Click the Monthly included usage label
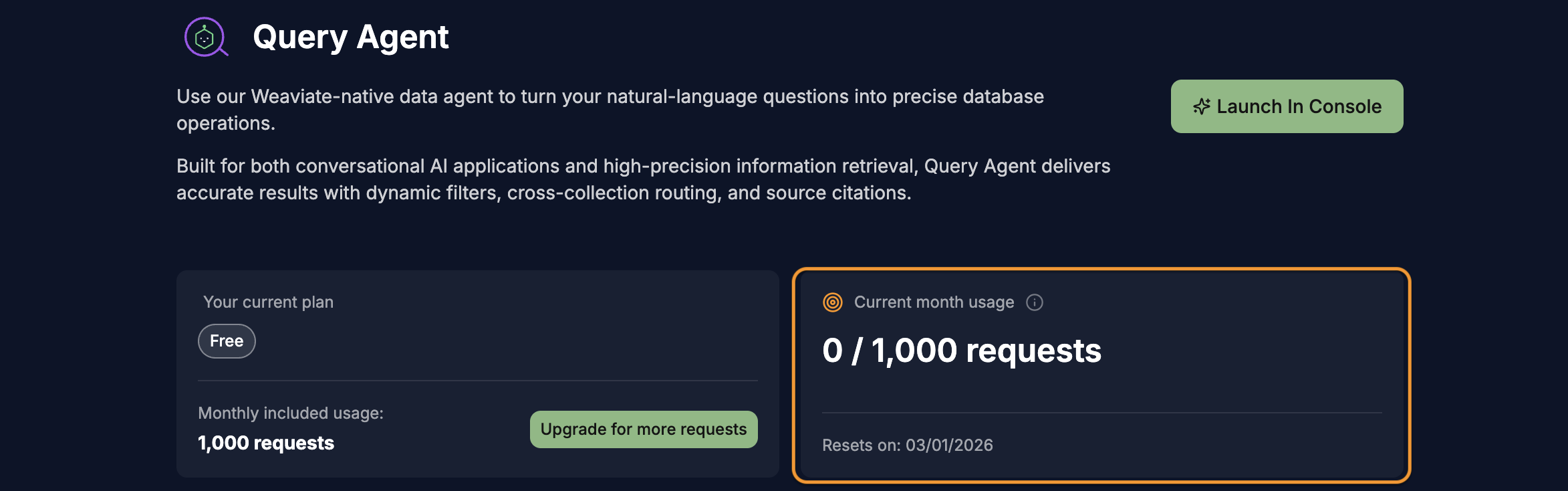 291,413
